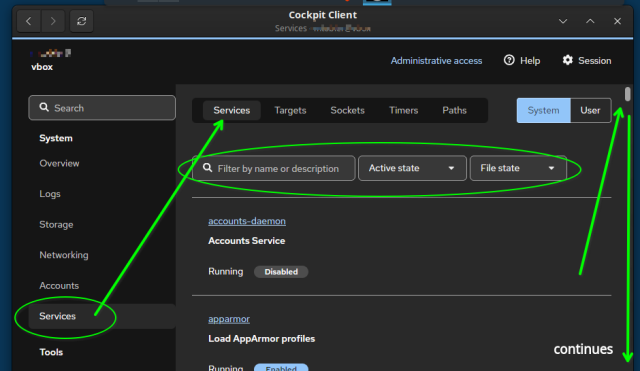Select System units toggle

(x=543, y=110)
